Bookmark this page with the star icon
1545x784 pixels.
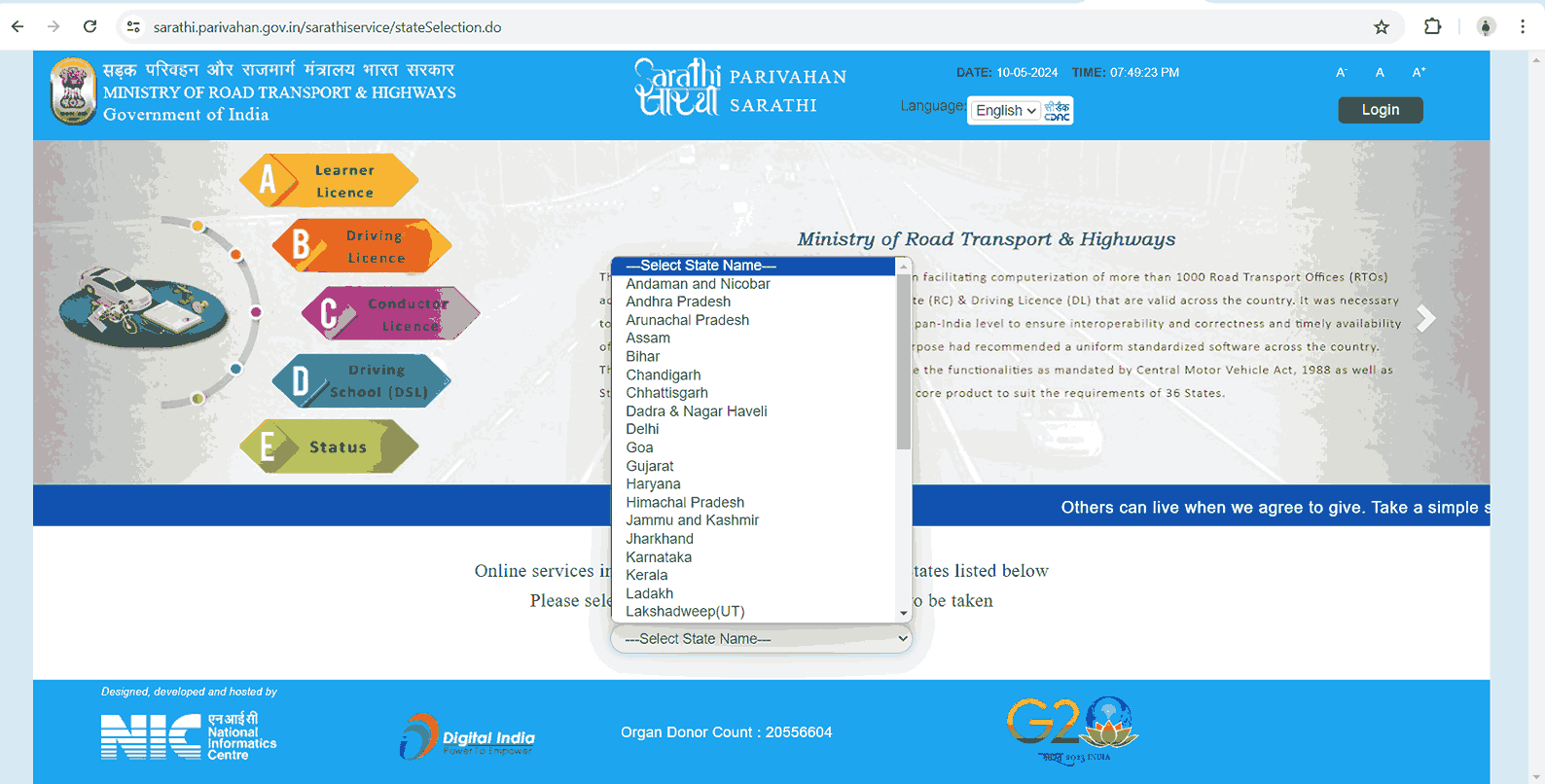coord(1382,27)
